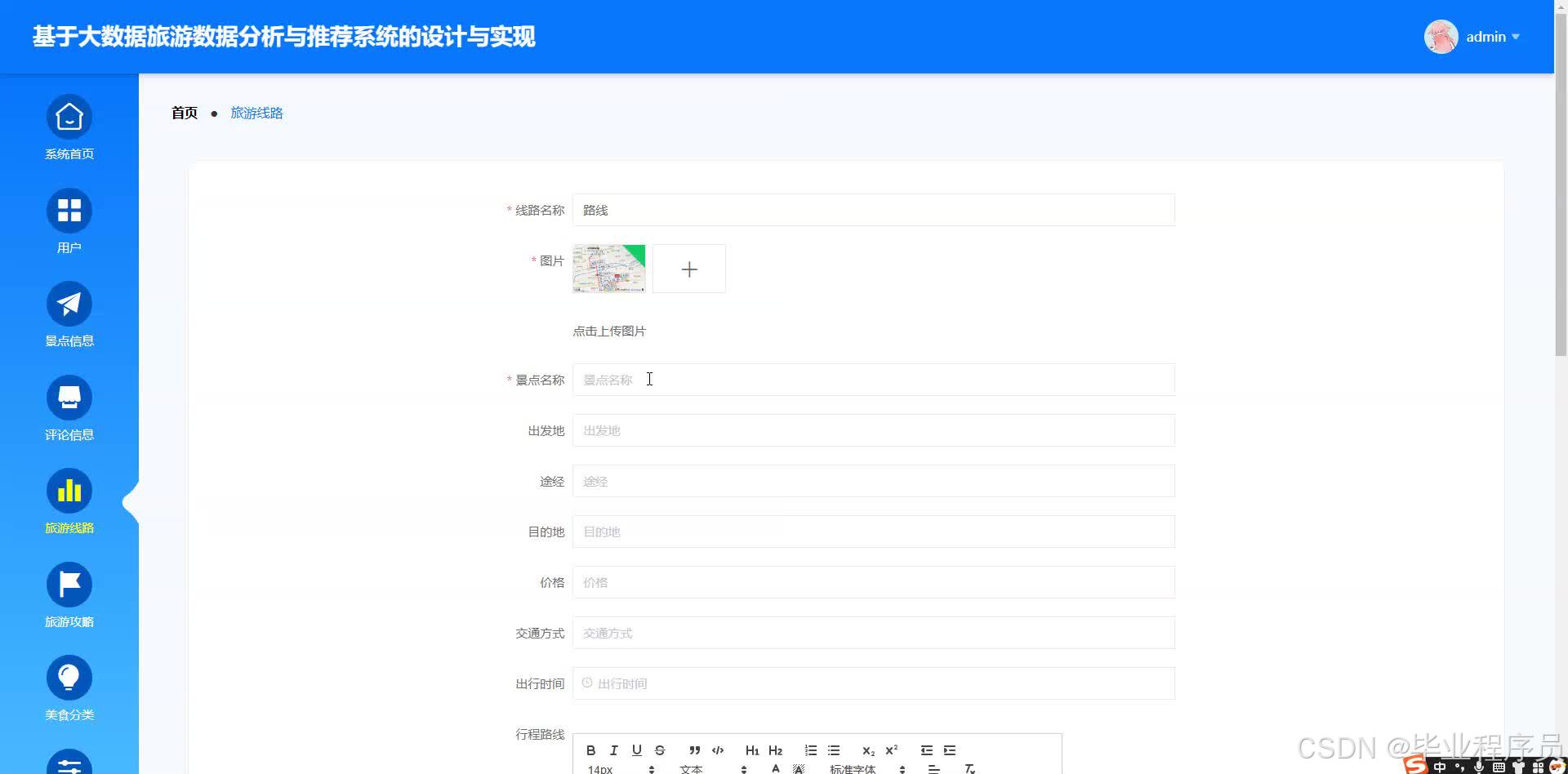1568x774 pixels.
Task: Toggle bold formatting in editor
Action: point(591,750)
